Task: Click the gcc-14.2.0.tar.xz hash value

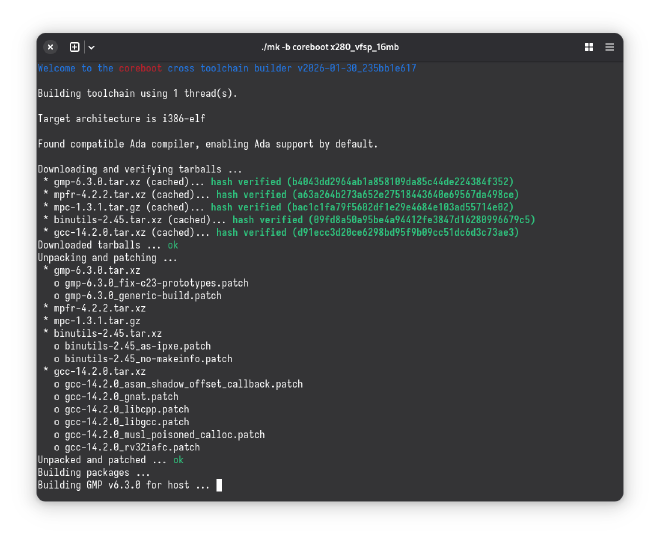Action: click(x=406, y=232)
